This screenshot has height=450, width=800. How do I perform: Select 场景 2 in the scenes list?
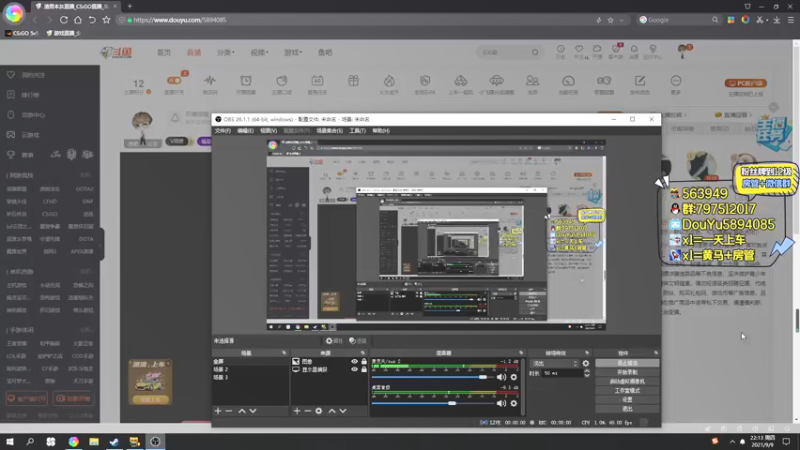click(250, 369)
